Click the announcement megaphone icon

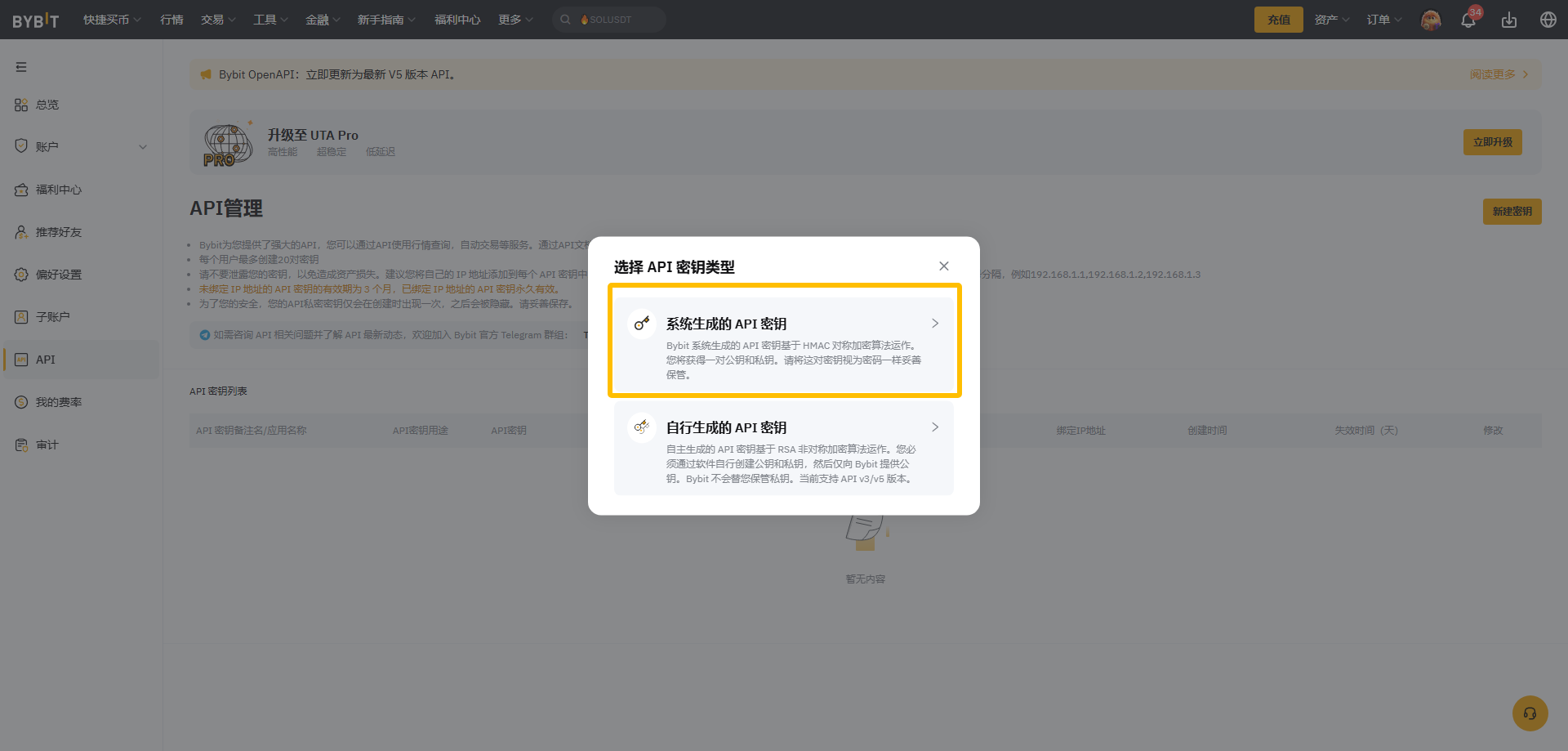(x=206, y=74)
